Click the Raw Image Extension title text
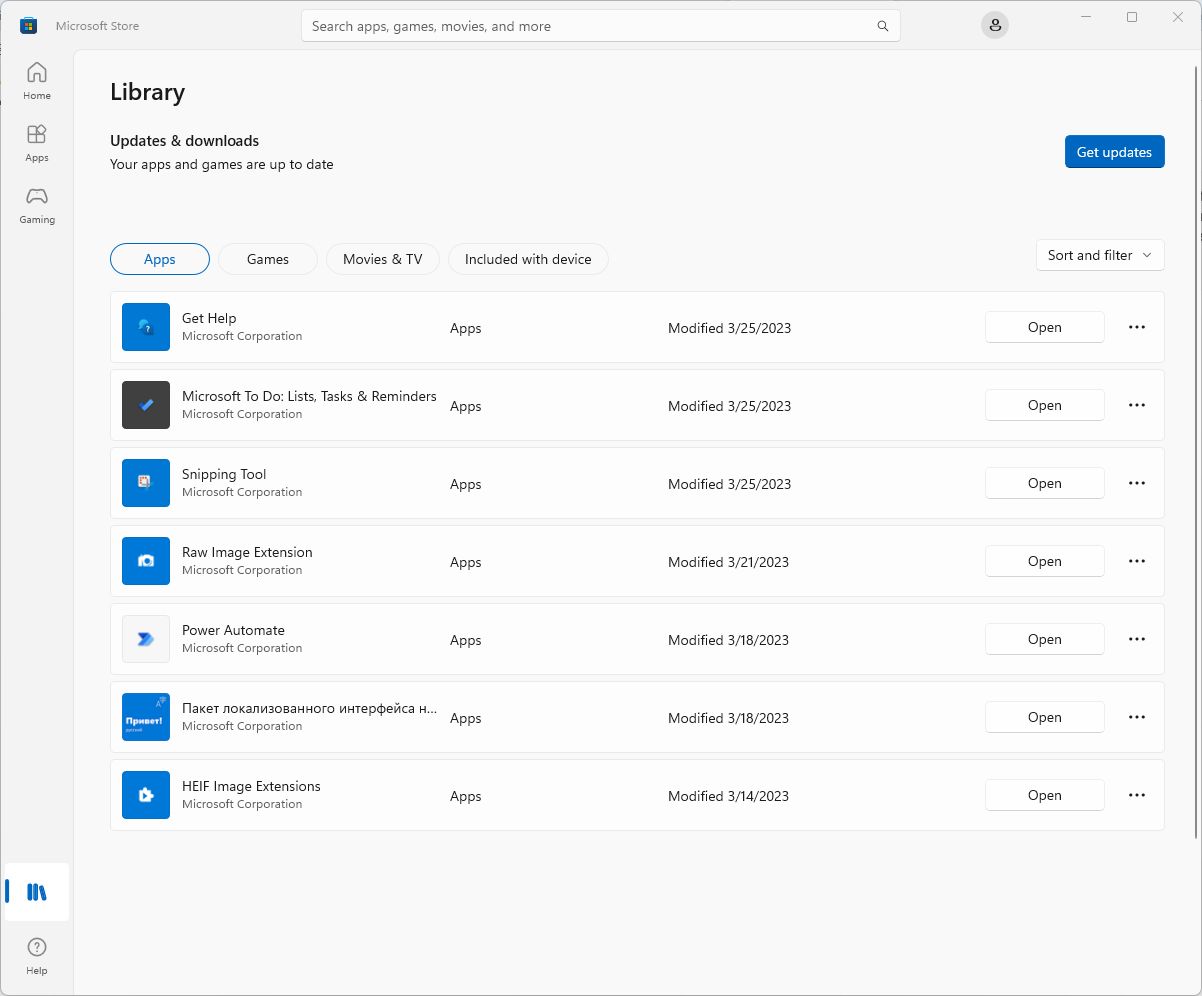The image size is (1202, 996). tap(247, 552)
